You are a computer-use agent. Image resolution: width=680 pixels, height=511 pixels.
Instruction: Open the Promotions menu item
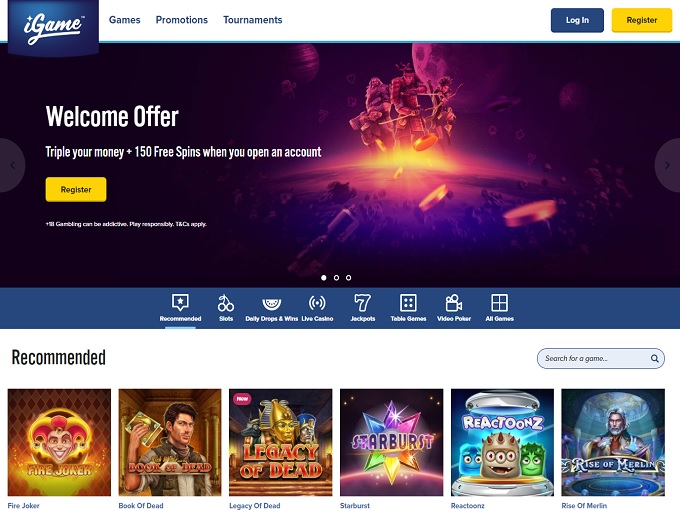coord(182,20)
